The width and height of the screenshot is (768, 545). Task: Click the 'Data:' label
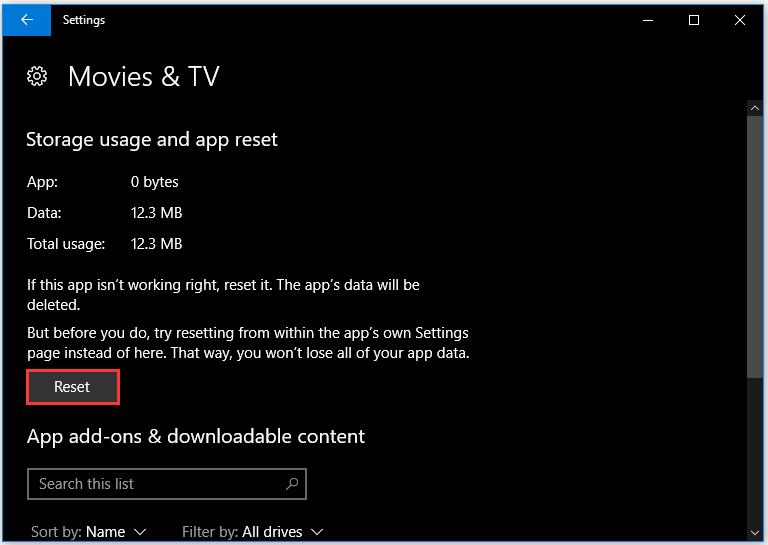(44, 213)
